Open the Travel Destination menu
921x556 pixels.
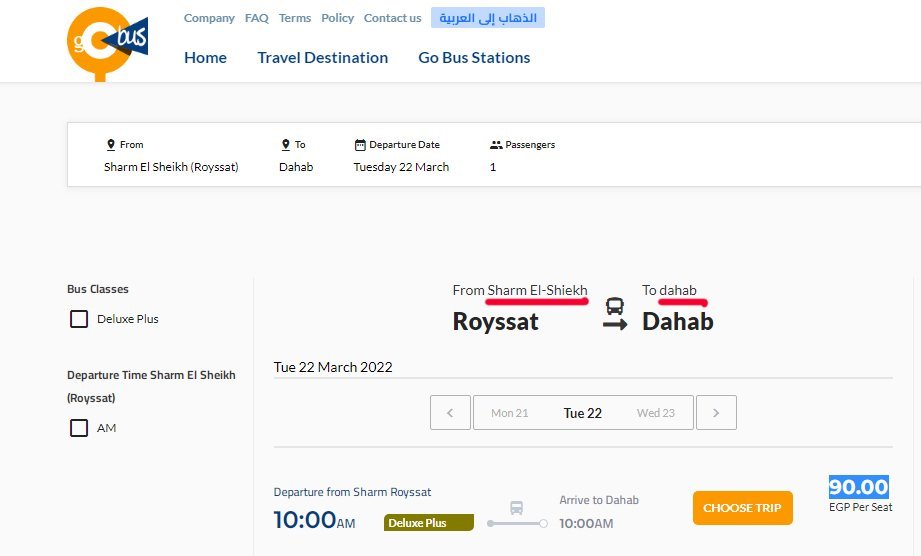pyautogui.click(x=322, y=58)
